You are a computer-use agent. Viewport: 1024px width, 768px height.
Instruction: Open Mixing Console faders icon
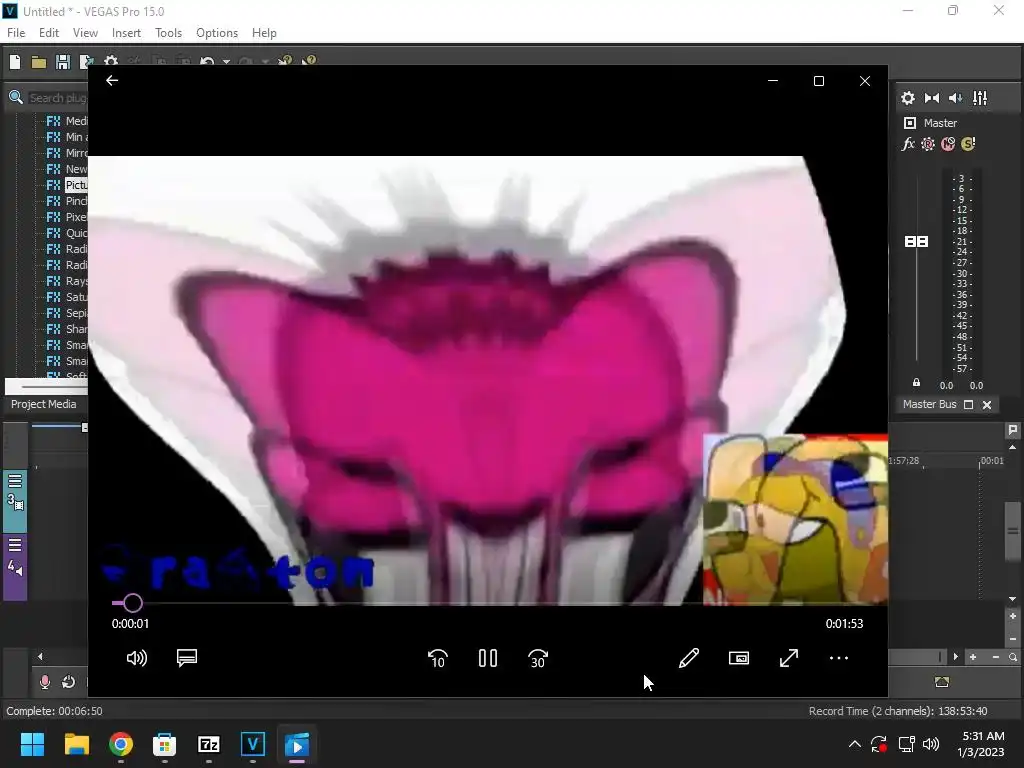pos(980,98)
